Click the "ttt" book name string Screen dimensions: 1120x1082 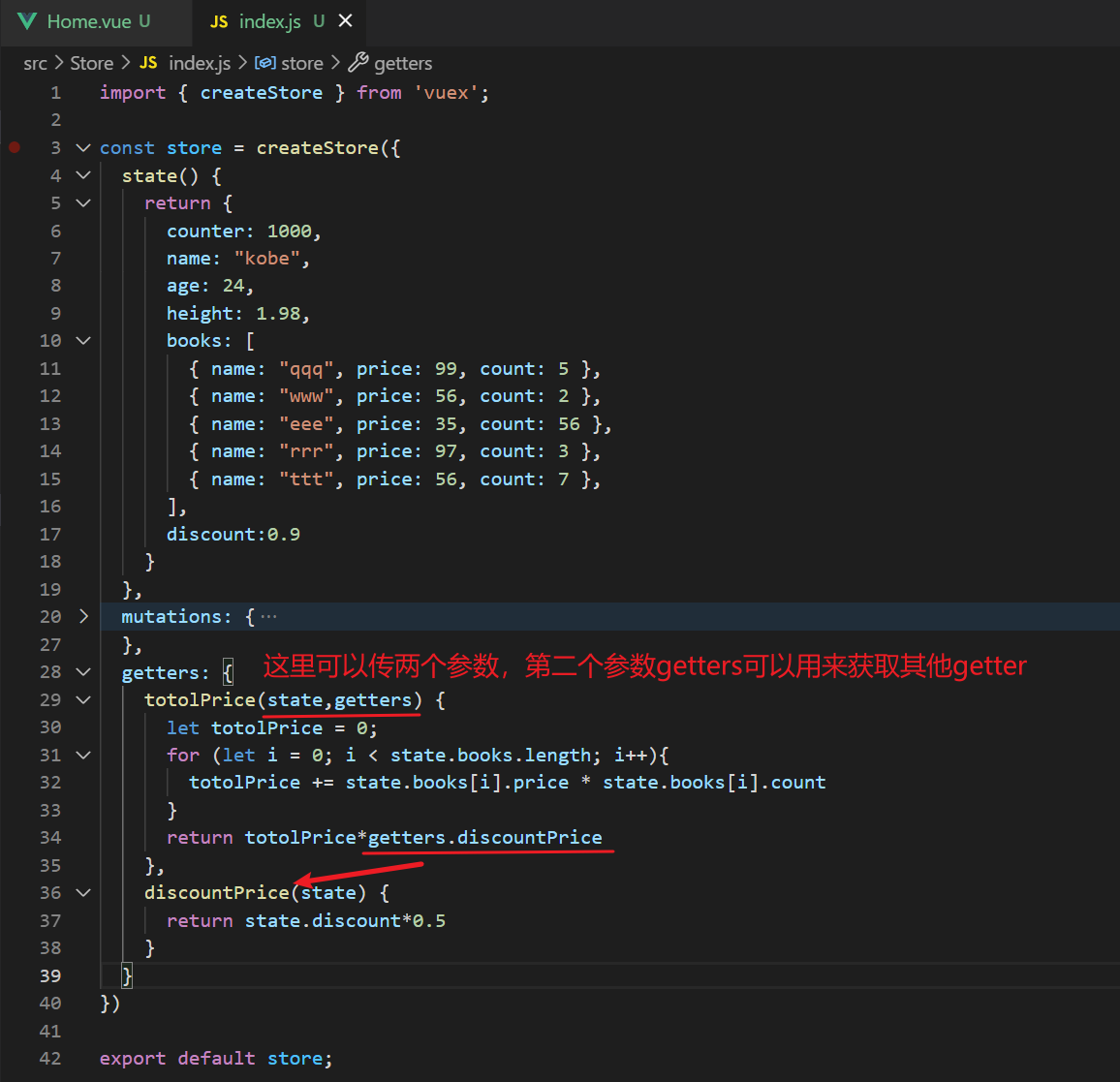coord(306,479)
